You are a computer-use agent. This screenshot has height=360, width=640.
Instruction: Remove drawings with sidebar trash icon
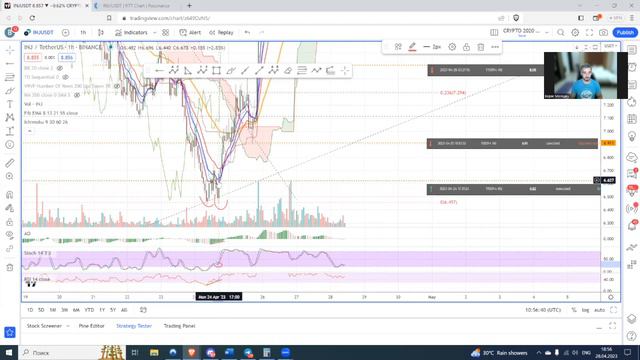(x=10, y=267)
